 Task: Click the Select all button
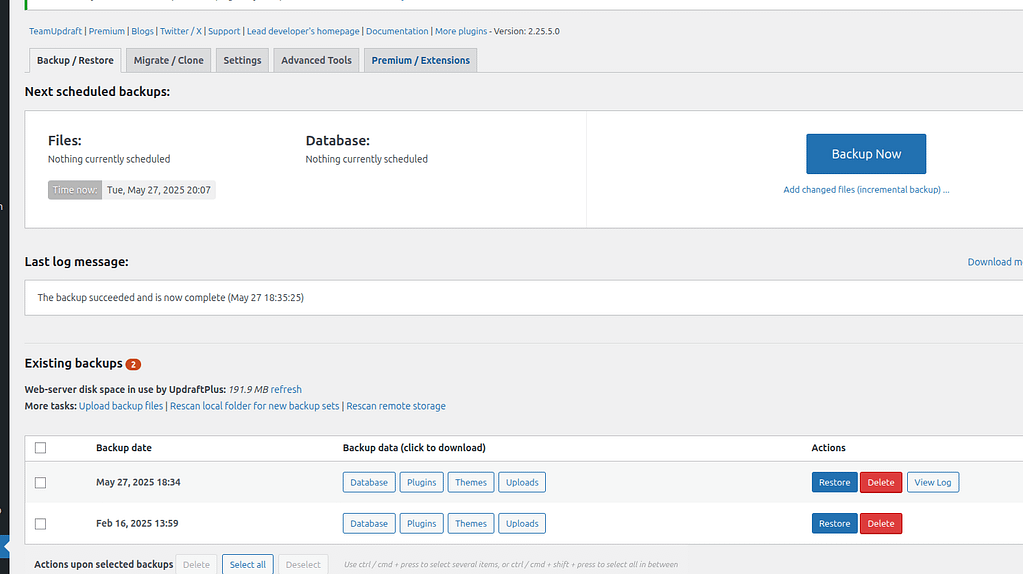point(247,564)
